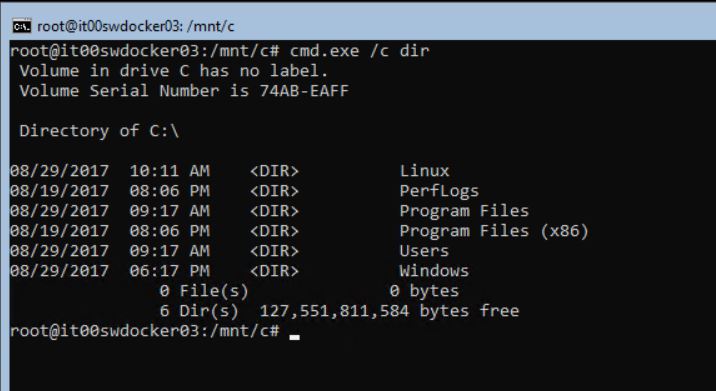Click the 6 Dir(s) count text
This screenshot has height=391, width=716.
(x=199, y=311)
